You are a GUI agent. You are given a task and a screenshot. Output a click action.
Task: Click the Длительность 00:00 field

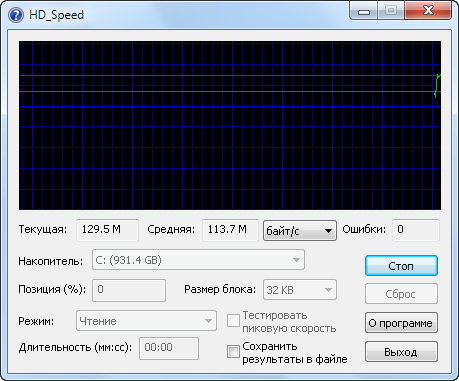(x=169, y=348)
